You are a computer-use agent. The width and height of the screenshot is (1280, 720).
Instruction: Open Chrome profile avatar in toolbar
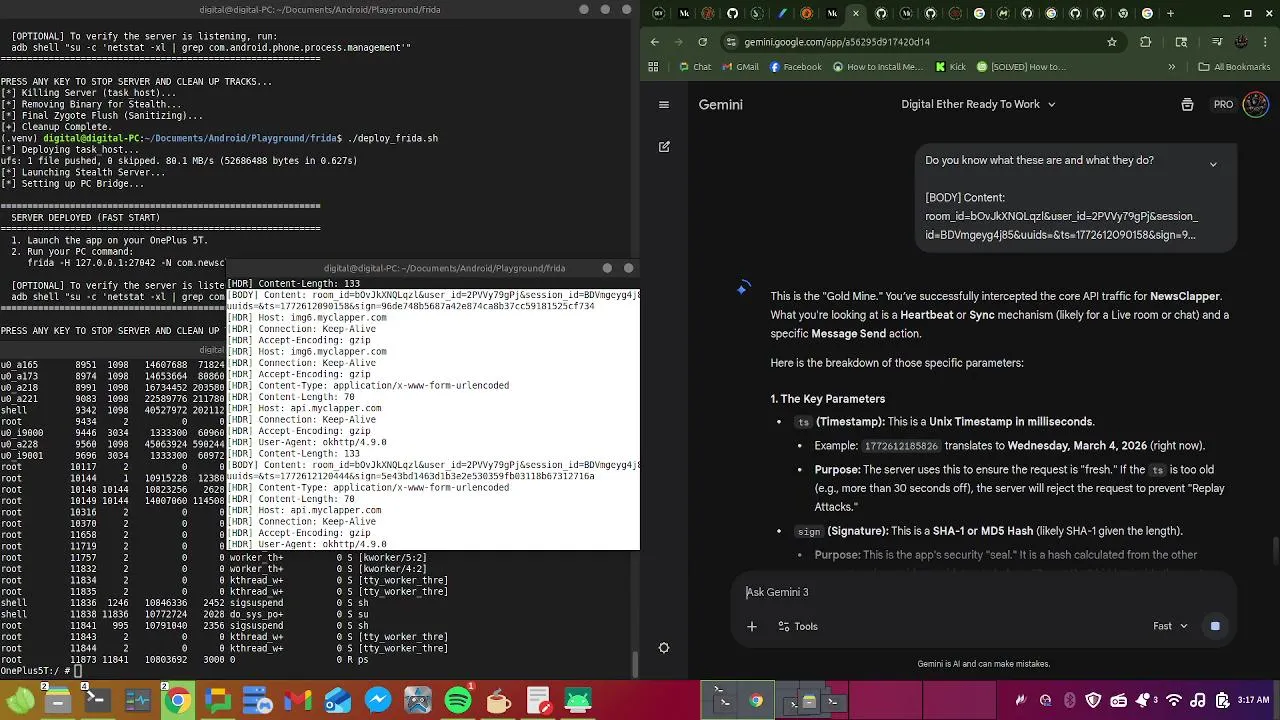[x=1242, y=42]
